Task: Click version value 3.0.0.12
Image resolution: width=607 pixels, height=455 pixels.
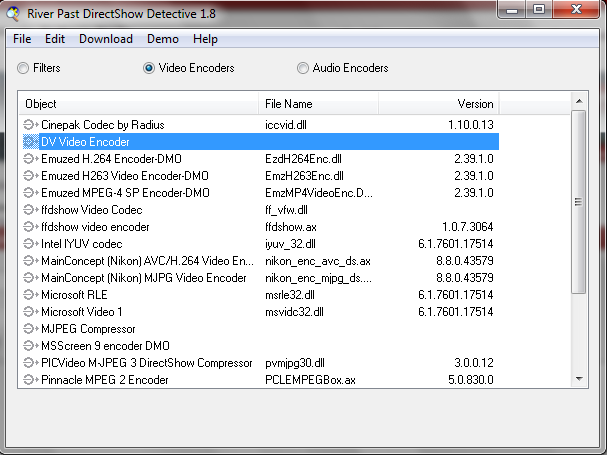Action: (x=474, y=363)
